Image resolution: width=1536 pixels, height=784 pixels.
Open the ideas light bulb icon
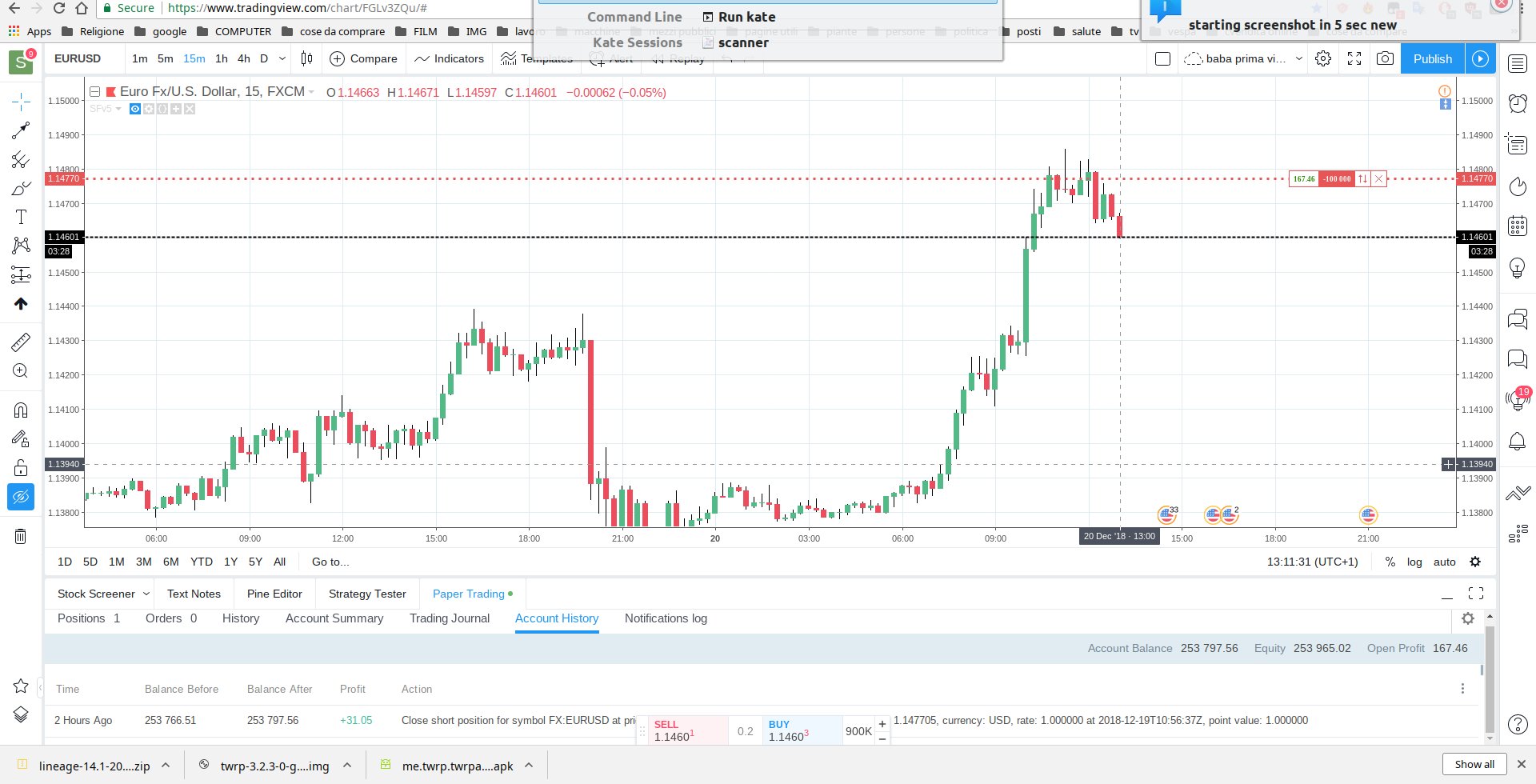click(x=1518, y=268)
